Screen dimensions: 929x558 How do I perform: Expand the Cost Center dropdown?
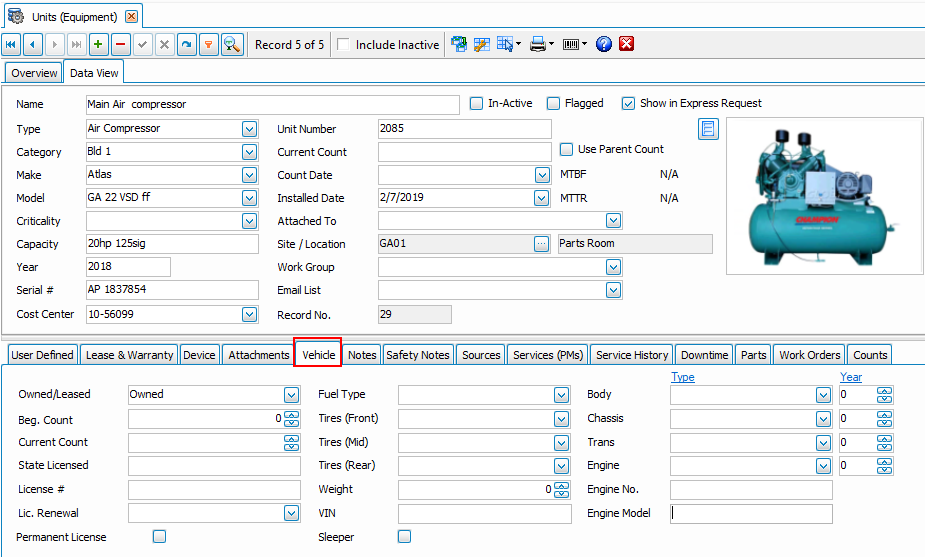click(249, 315)
